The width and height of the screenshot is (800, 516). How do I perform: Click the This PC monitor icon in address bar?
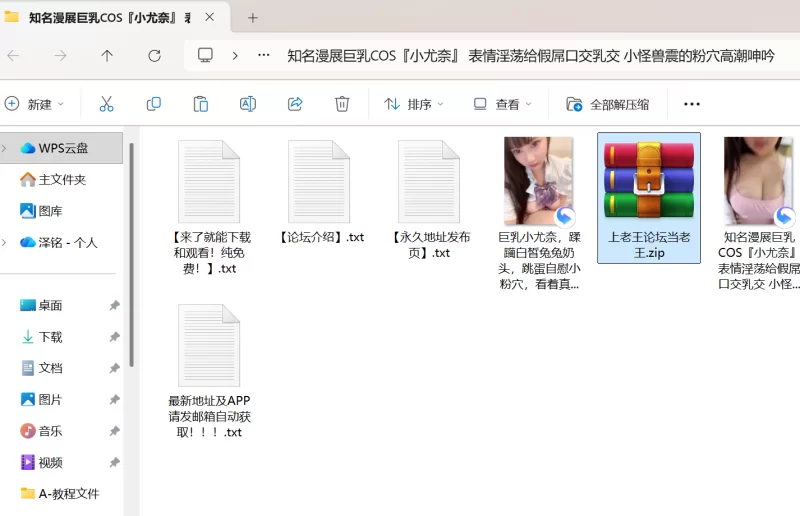pos(205,55)
